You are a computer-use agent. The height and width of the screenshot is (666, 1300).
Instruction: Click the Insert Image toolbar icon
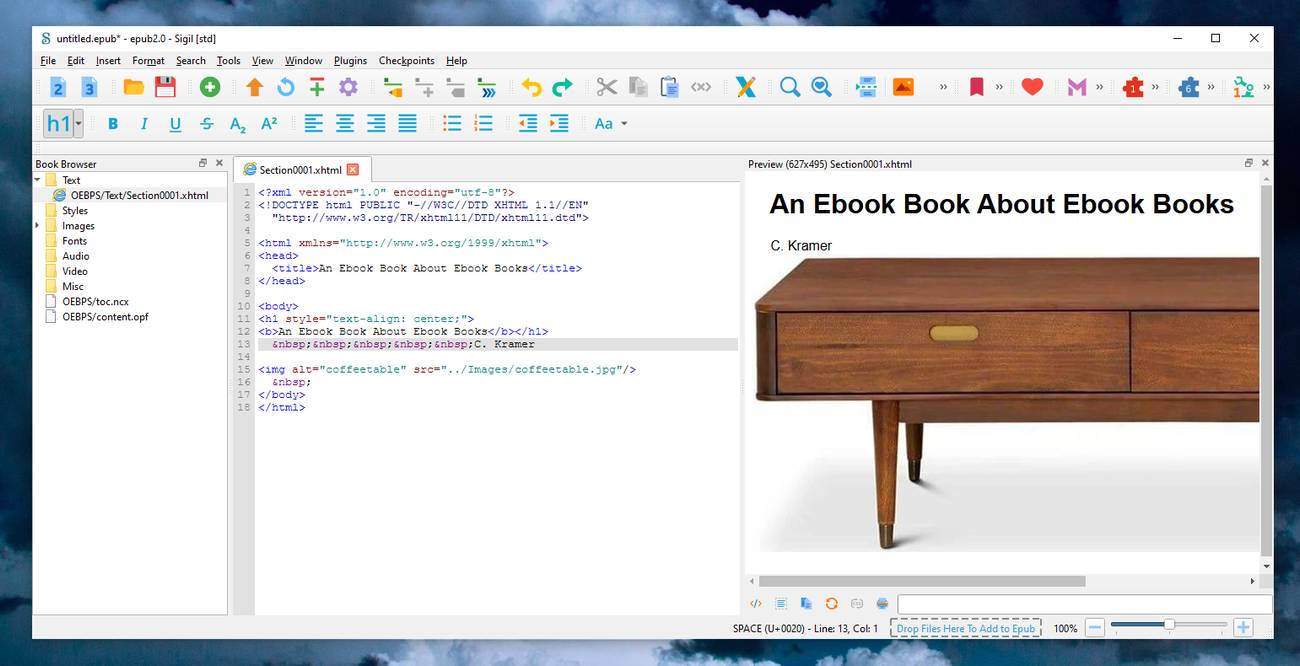[x=903, y=87]
